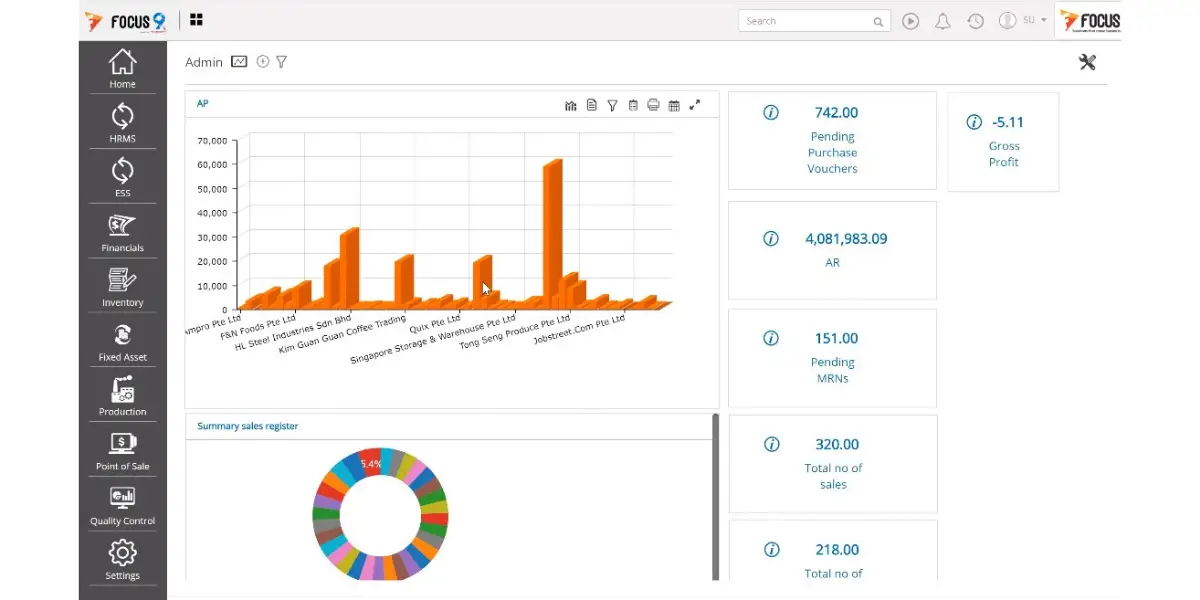The height and width of the screenshot is (600, 1200).
Task: Click the -5.11 Gross Profit value
Action: [1008, 122]
